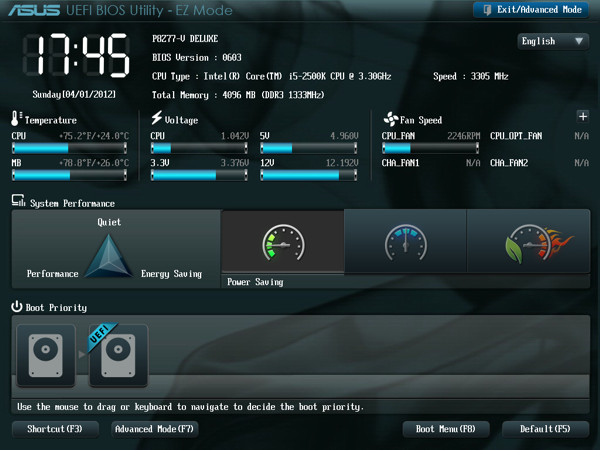
Task: Click the Performance triangle label
Action: [x=52, y=274]
